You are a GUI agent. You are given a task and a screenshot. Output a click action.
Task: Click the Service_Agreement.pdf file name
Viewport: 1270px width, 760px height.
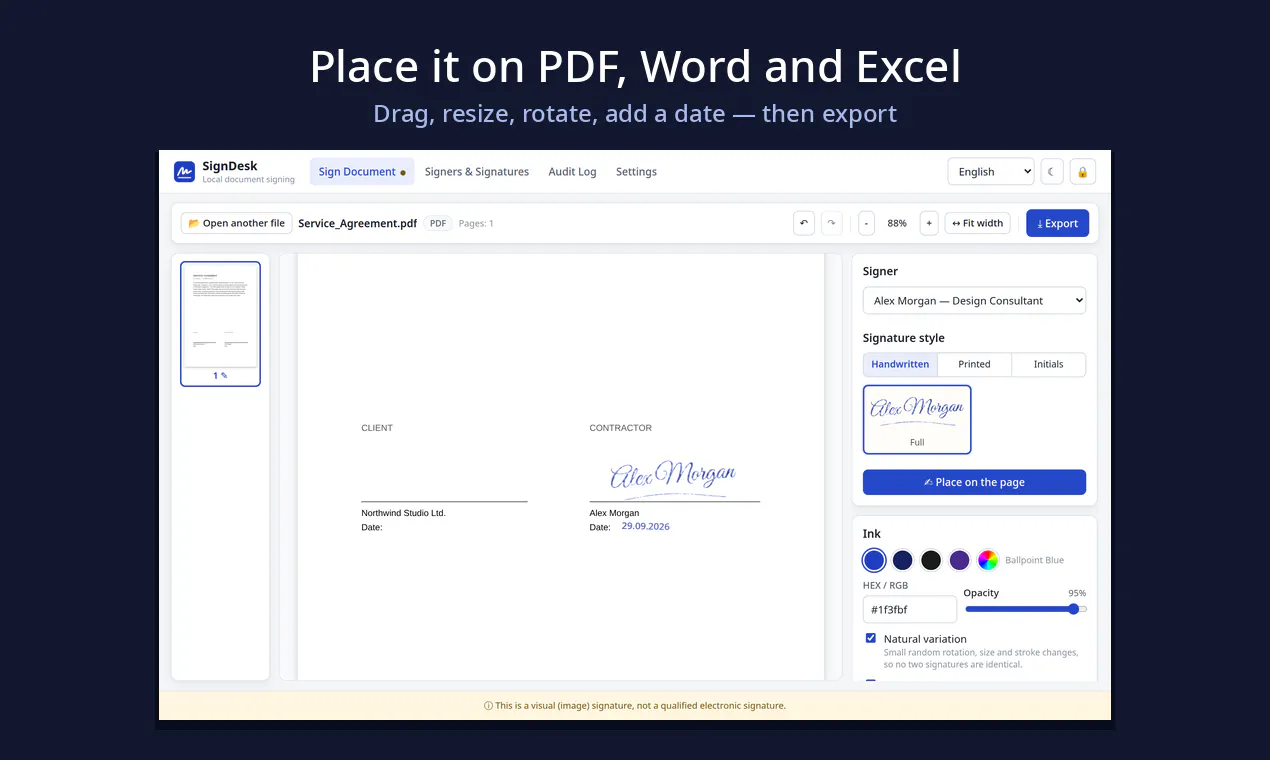[x=357, y=223]
